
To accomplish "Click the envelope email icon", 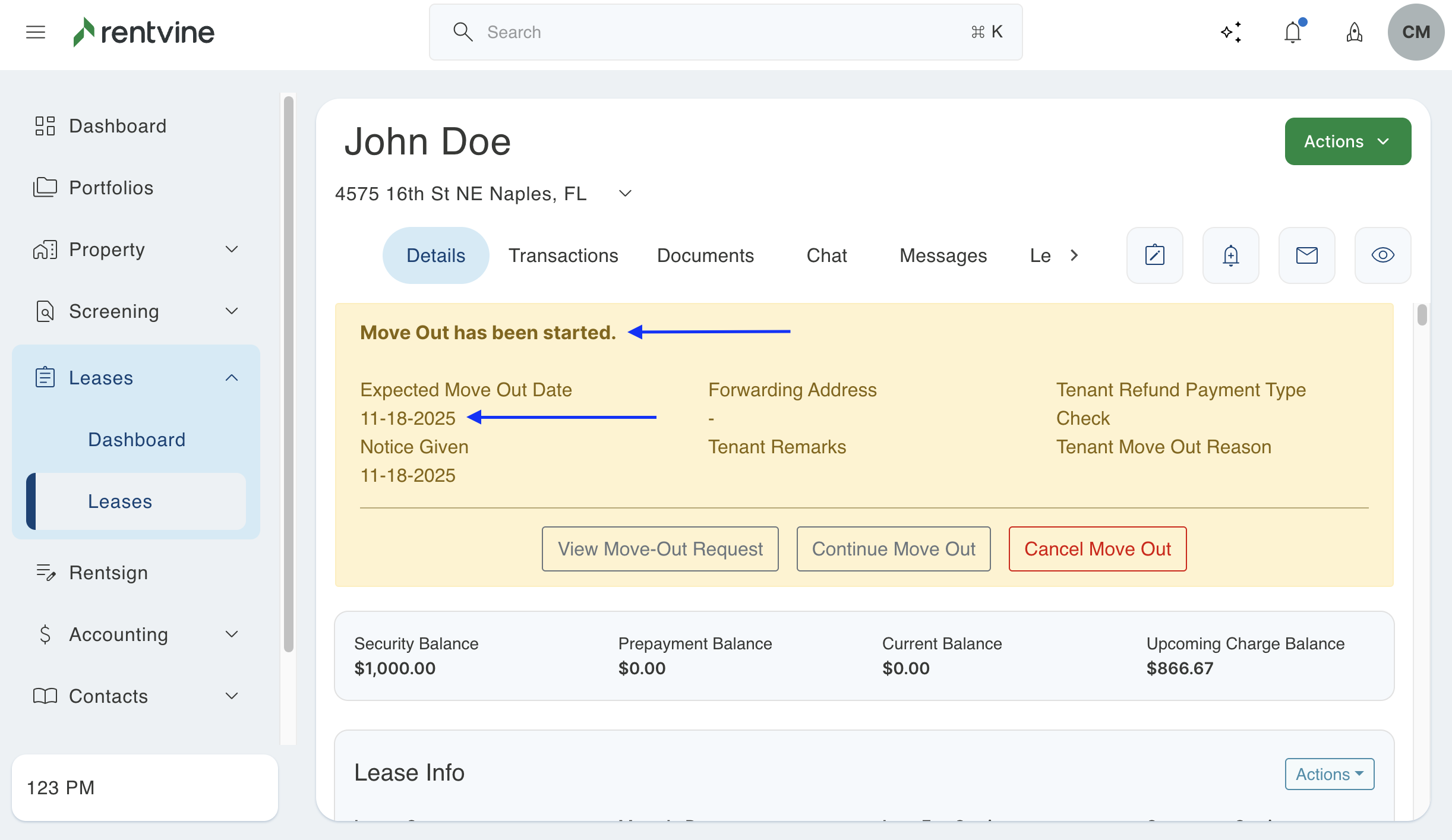I will pos(1306,255).
